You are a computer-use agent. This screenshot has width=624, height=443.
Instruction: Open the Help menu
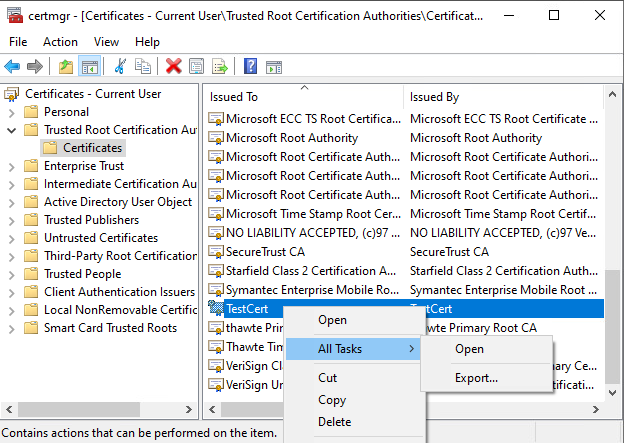[147, 42]
